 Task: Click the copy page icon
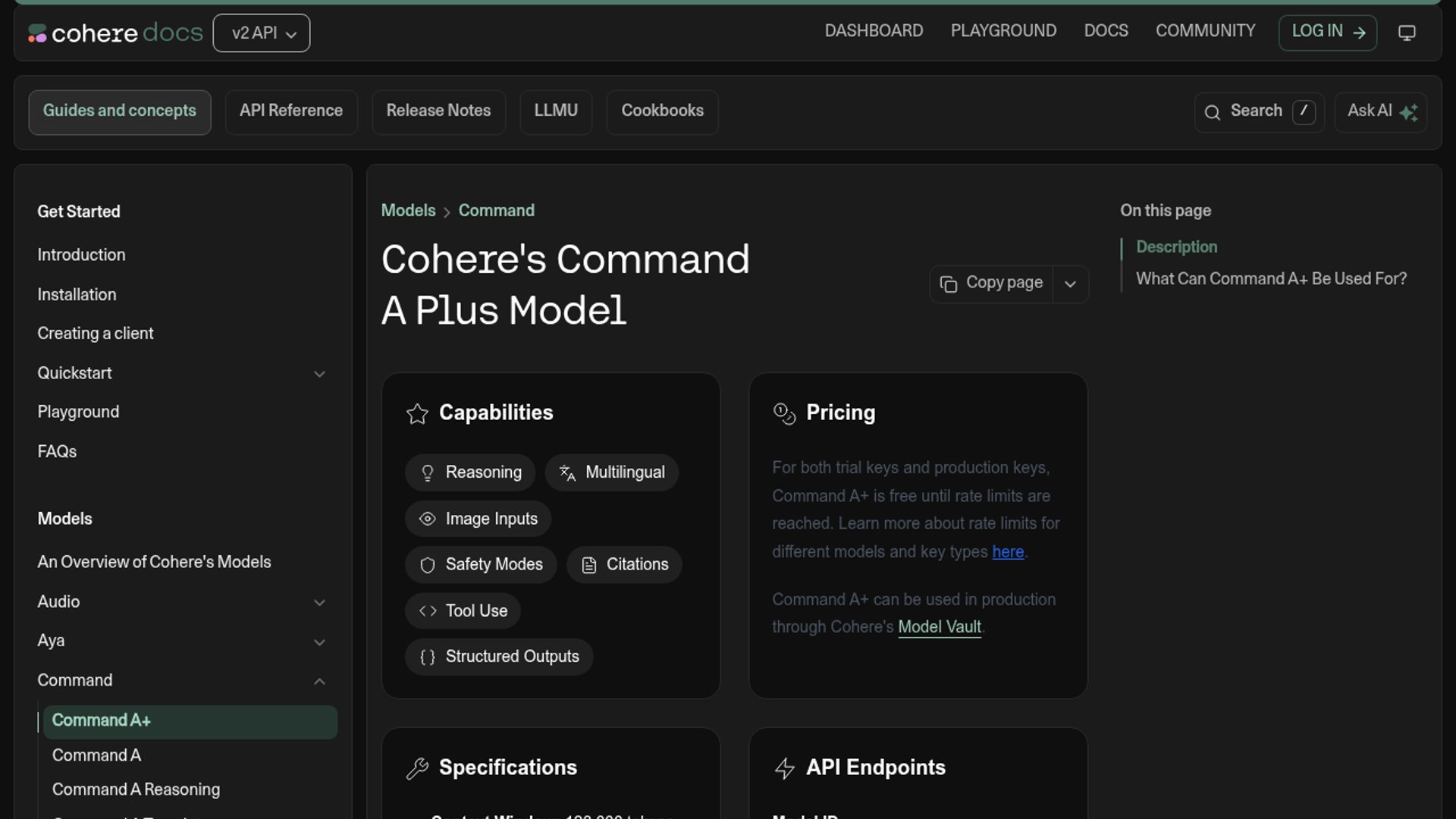coord(948,284)
